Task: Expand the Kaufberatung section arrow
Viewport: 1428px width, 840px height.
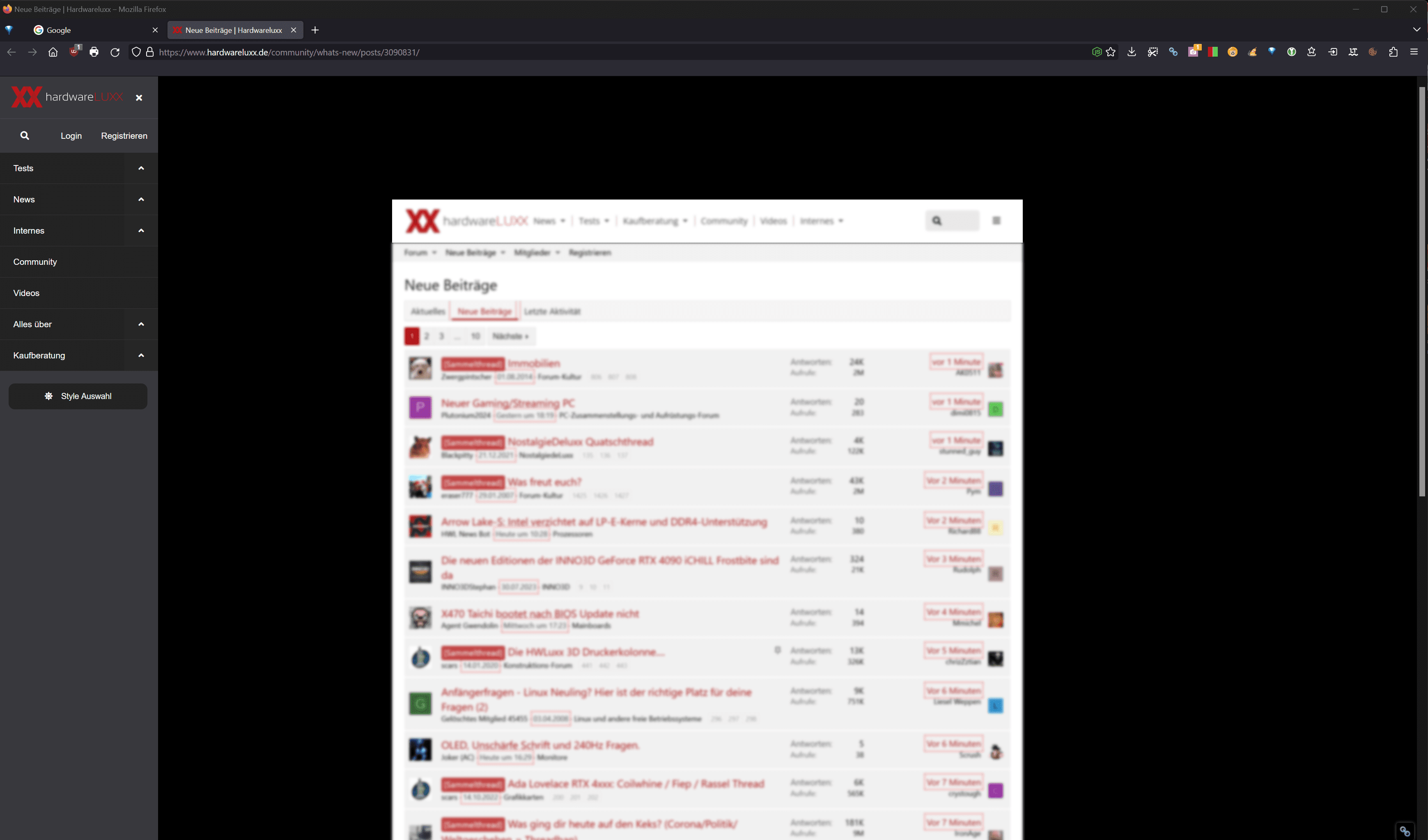Action: pyautogui.click(x=141, y=356)
